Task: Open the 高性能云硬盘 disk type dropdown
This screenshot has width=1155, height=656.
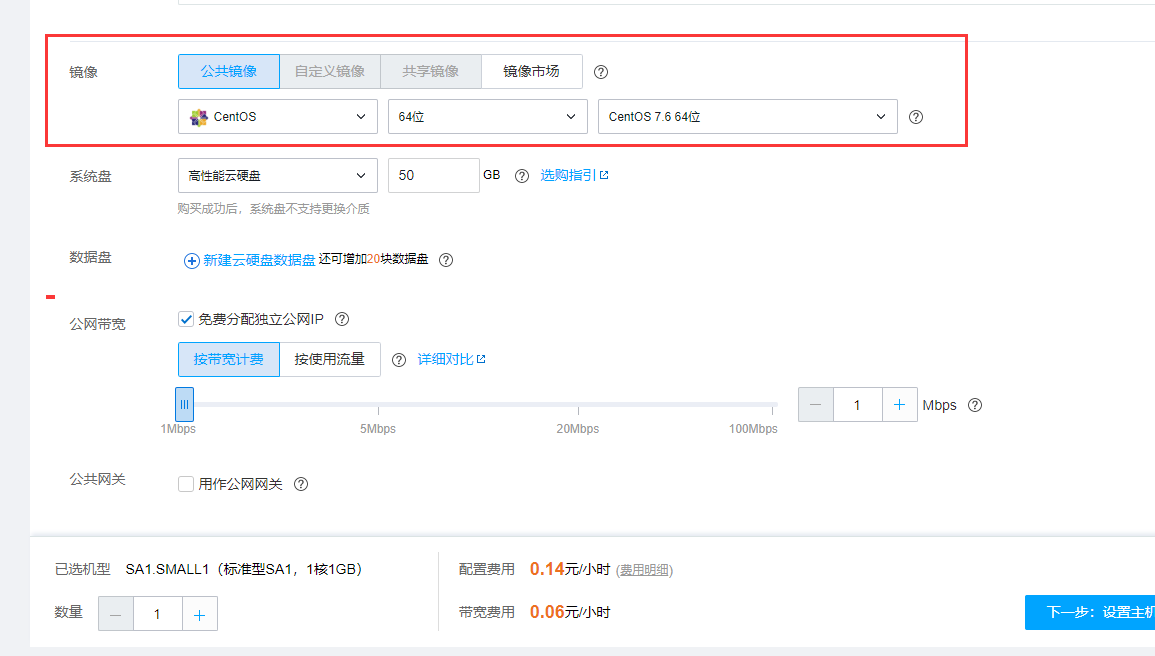Action: tap(276, 175)
